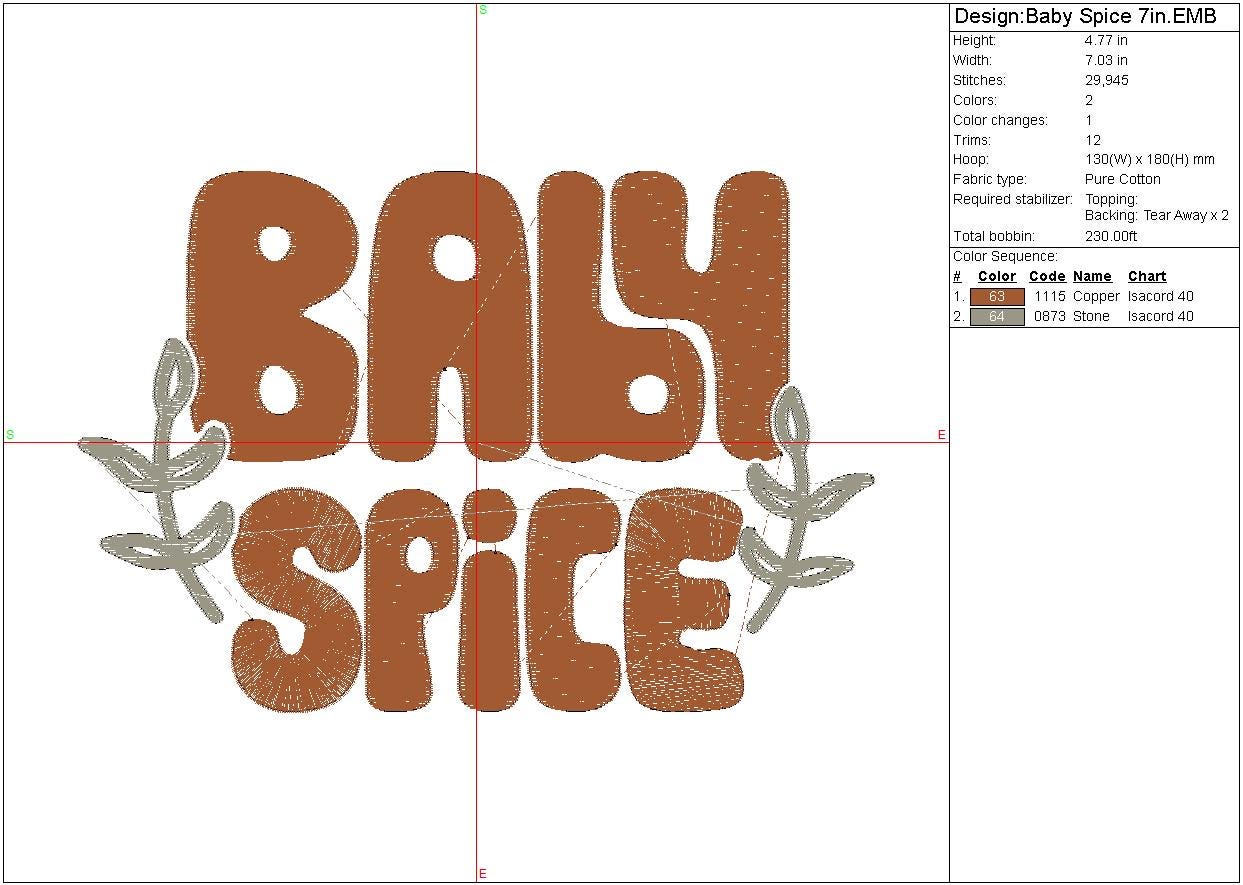
Task: Select the Pure Cotton fabric type value
Action: tap(1122, 180)
